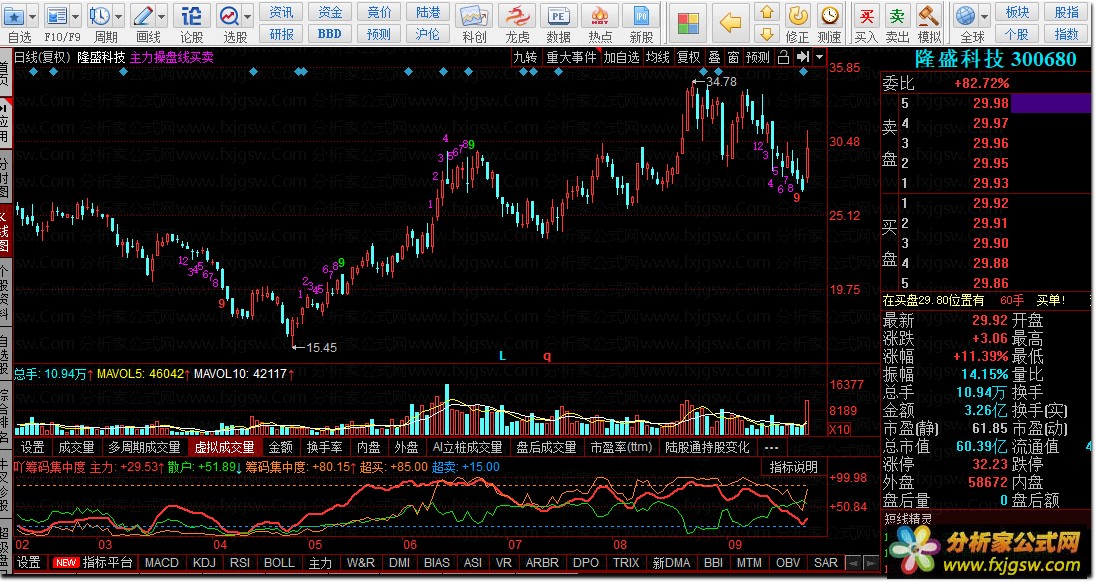The width and height of the screenshot is (1097, 582).
Task: Click the 指标说明 indicator description button
Action: pos(793,467)
